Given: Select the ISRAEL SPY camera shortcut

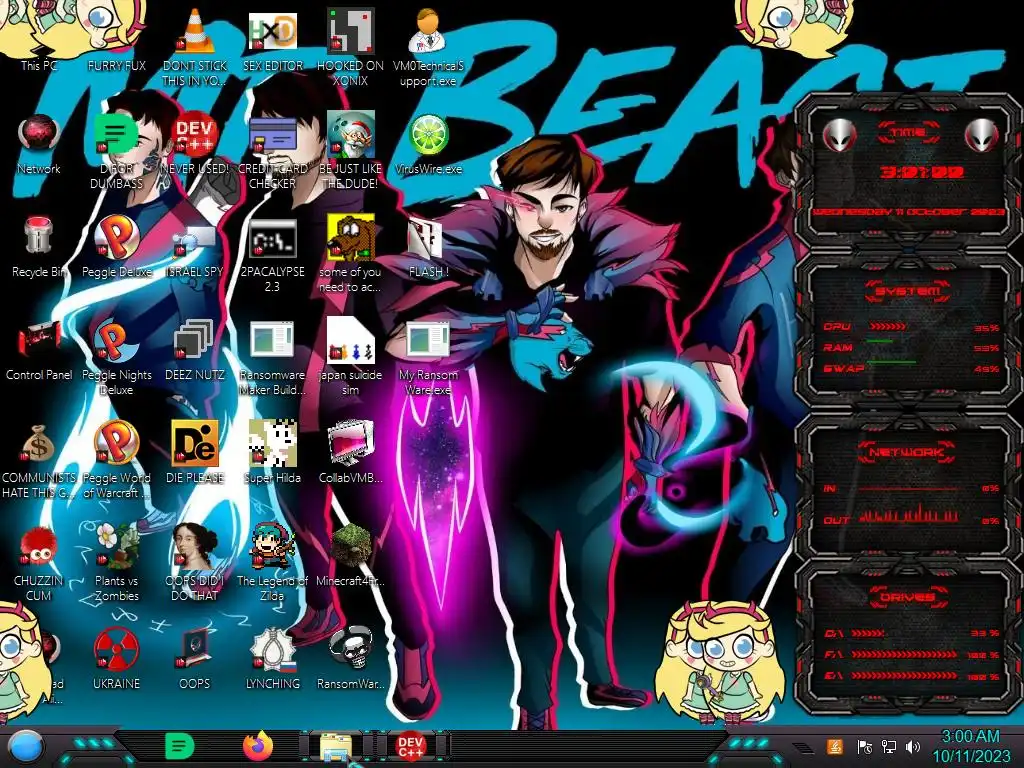Looking at the screenshot, I should [195, 242].
